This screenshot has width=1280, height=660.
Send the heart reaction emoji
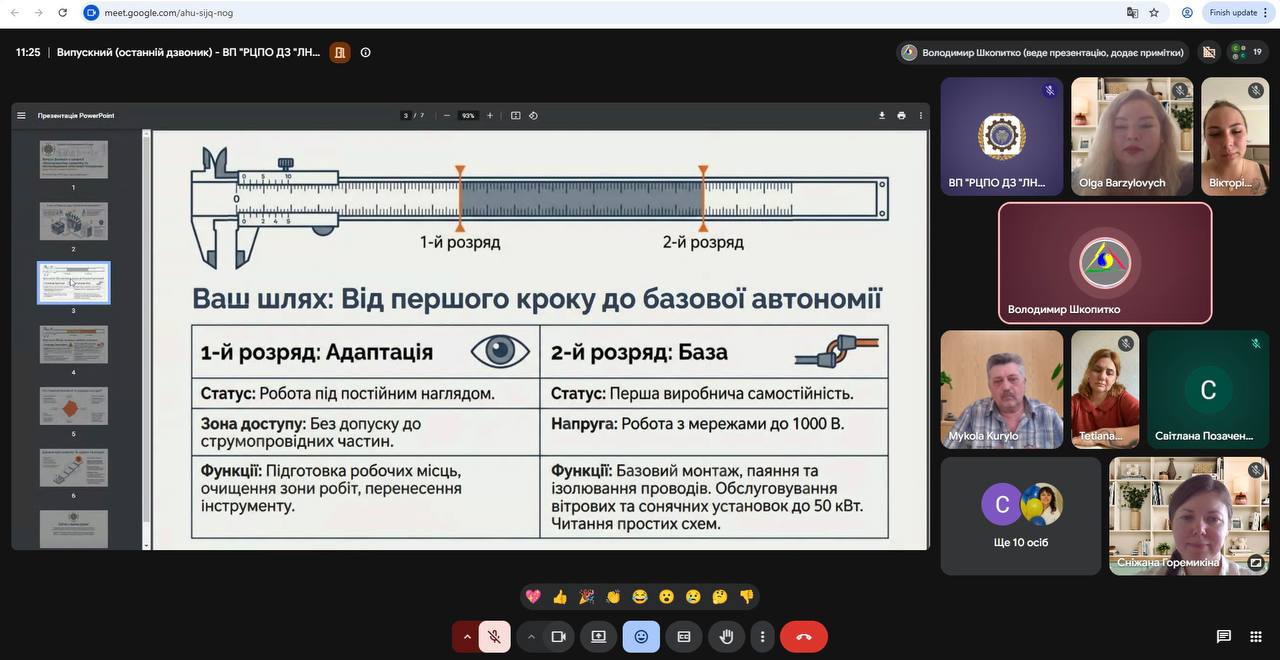tap(533, 597)
